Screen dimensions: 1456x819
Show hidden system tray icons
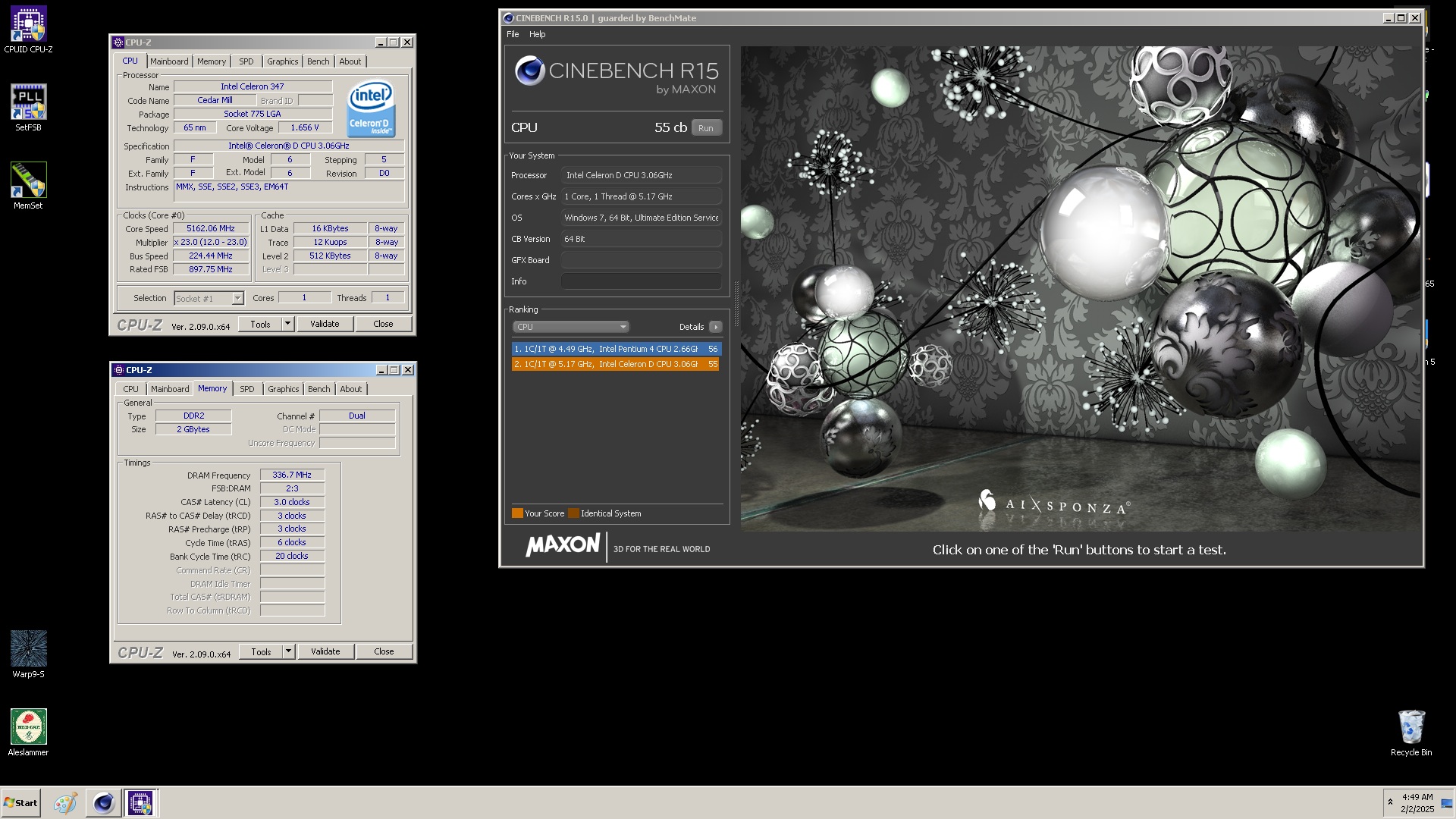[1390, 802]
